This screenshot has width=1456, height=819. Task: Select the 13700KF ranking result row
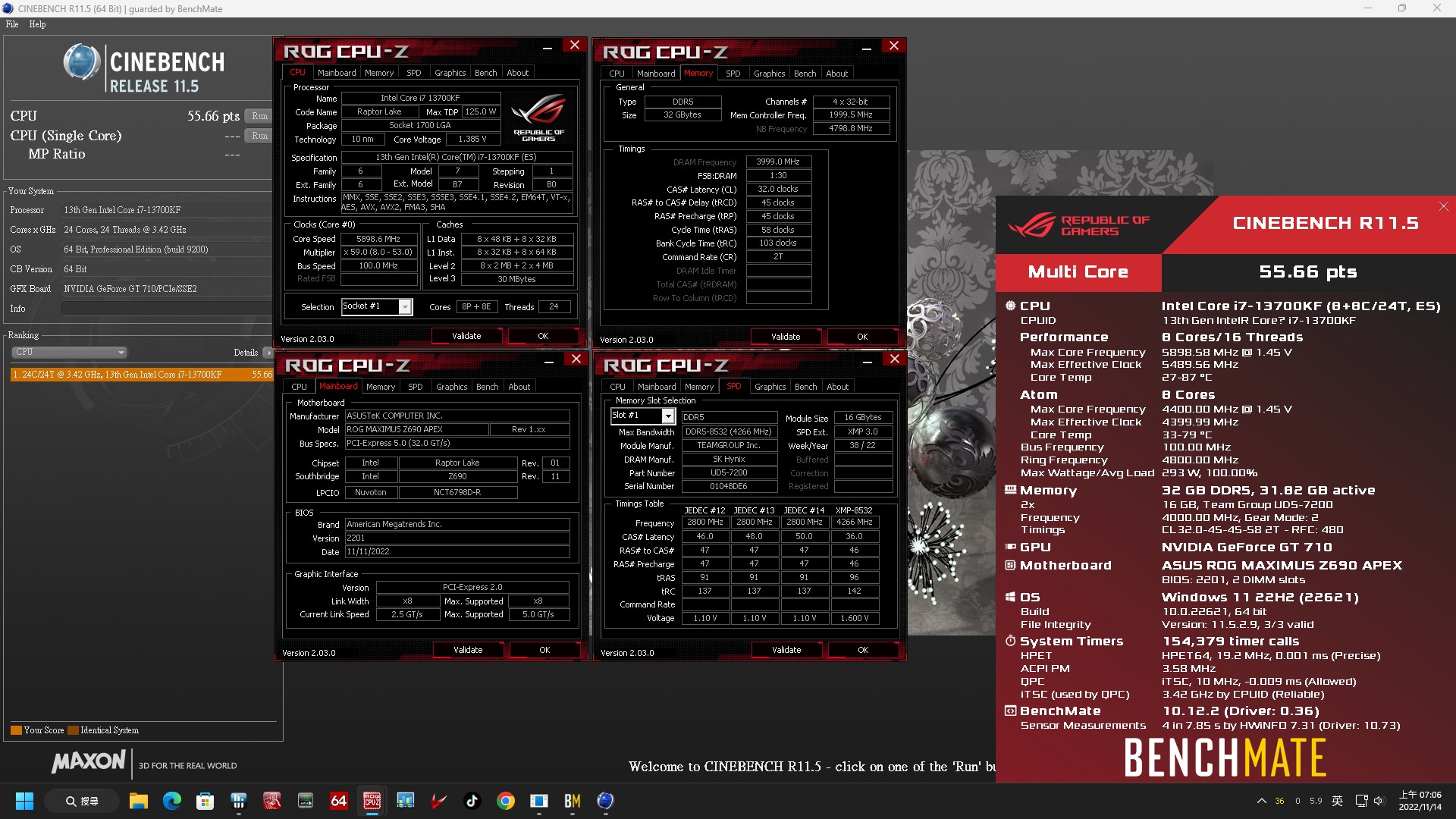pyautogui.click(x=141, y=375)
